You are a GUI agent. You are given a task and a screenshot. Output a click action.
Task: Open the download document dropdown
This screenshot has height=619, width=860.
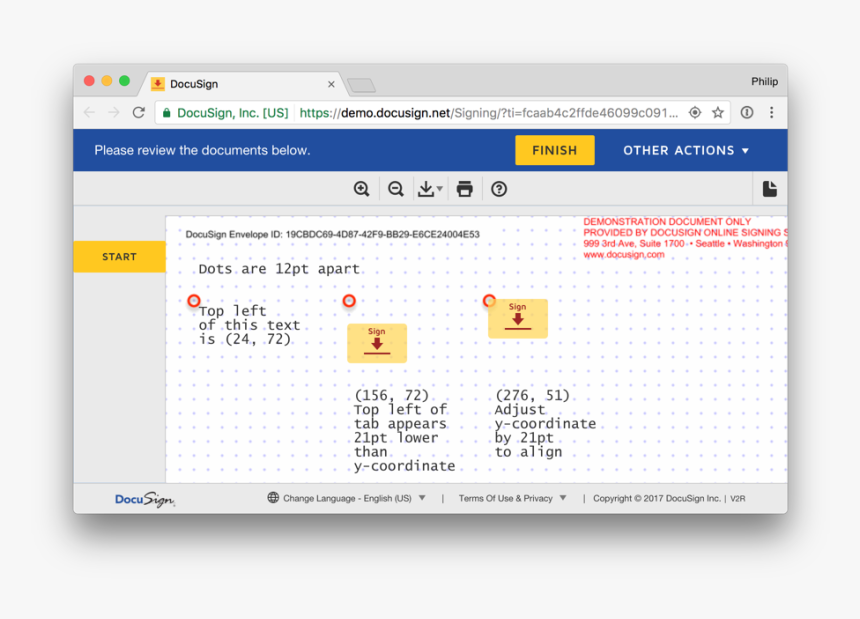pyautogui.click(x=430, y=189)
